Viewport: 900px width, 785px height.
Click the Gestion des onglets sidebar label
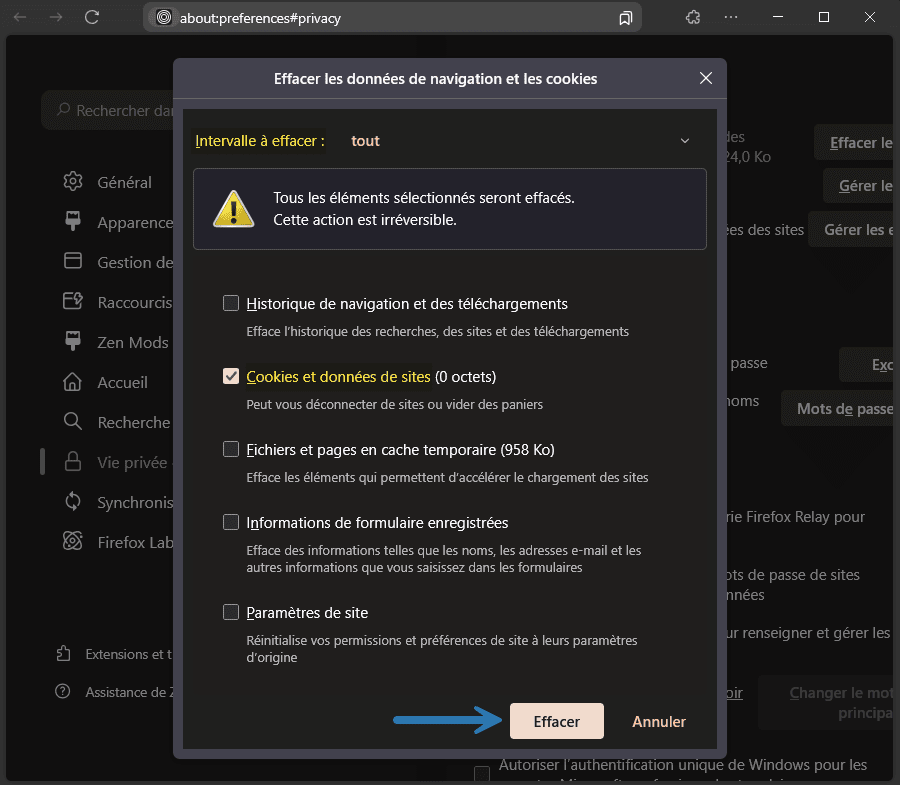[x=135, y=262]
